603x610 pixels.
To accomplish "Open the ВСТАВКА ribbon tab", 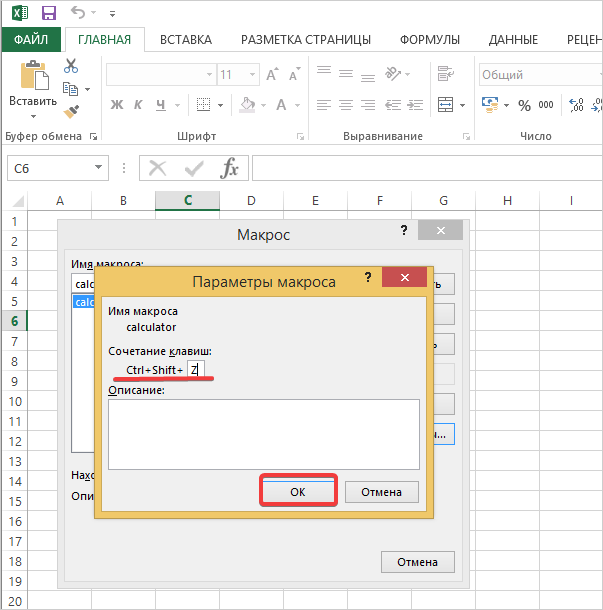I will click(x=185, y=40).
